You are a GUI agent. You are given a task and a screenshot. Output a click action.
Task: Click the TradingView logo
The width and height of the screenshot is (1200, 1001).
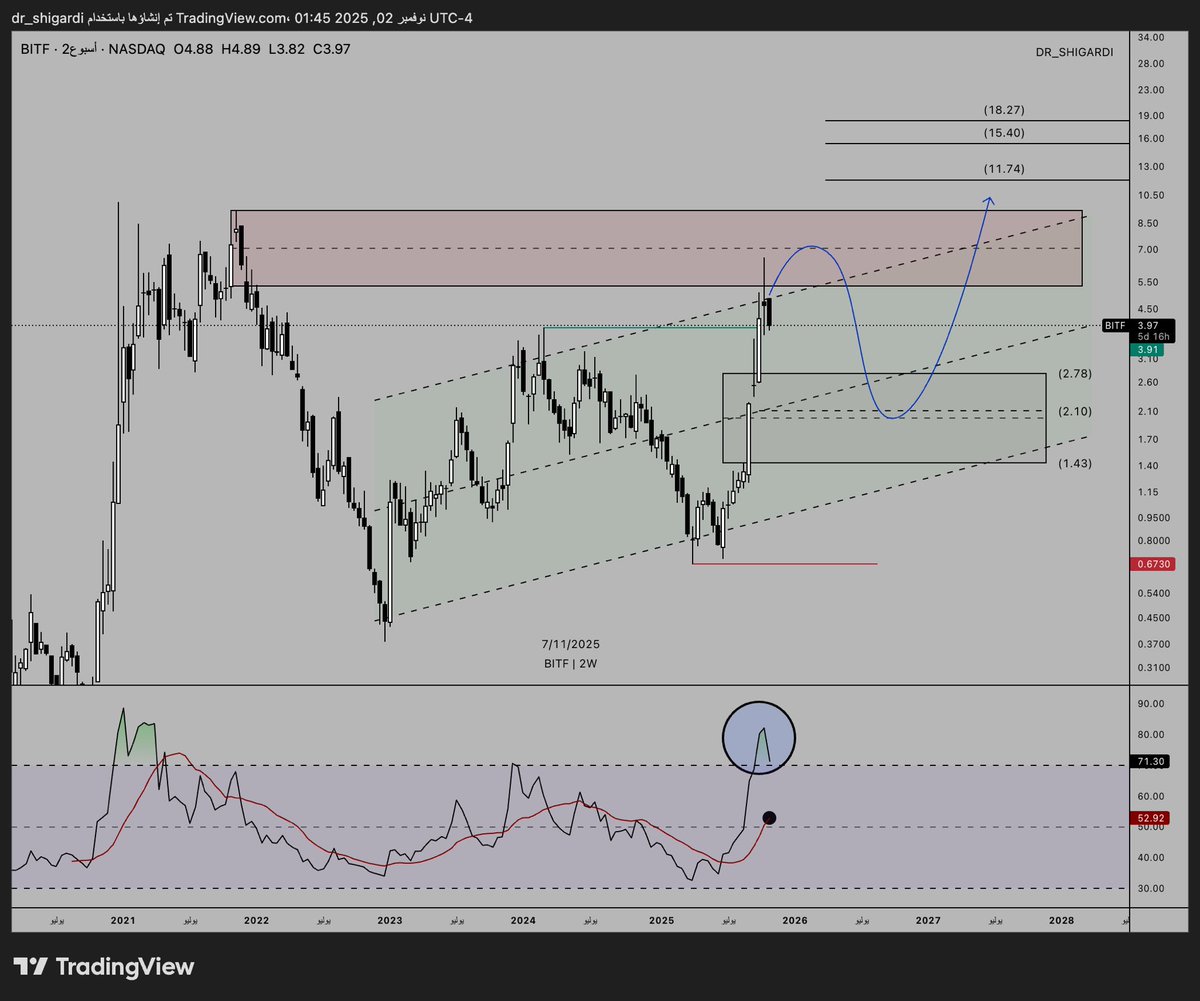click(103, 967)
